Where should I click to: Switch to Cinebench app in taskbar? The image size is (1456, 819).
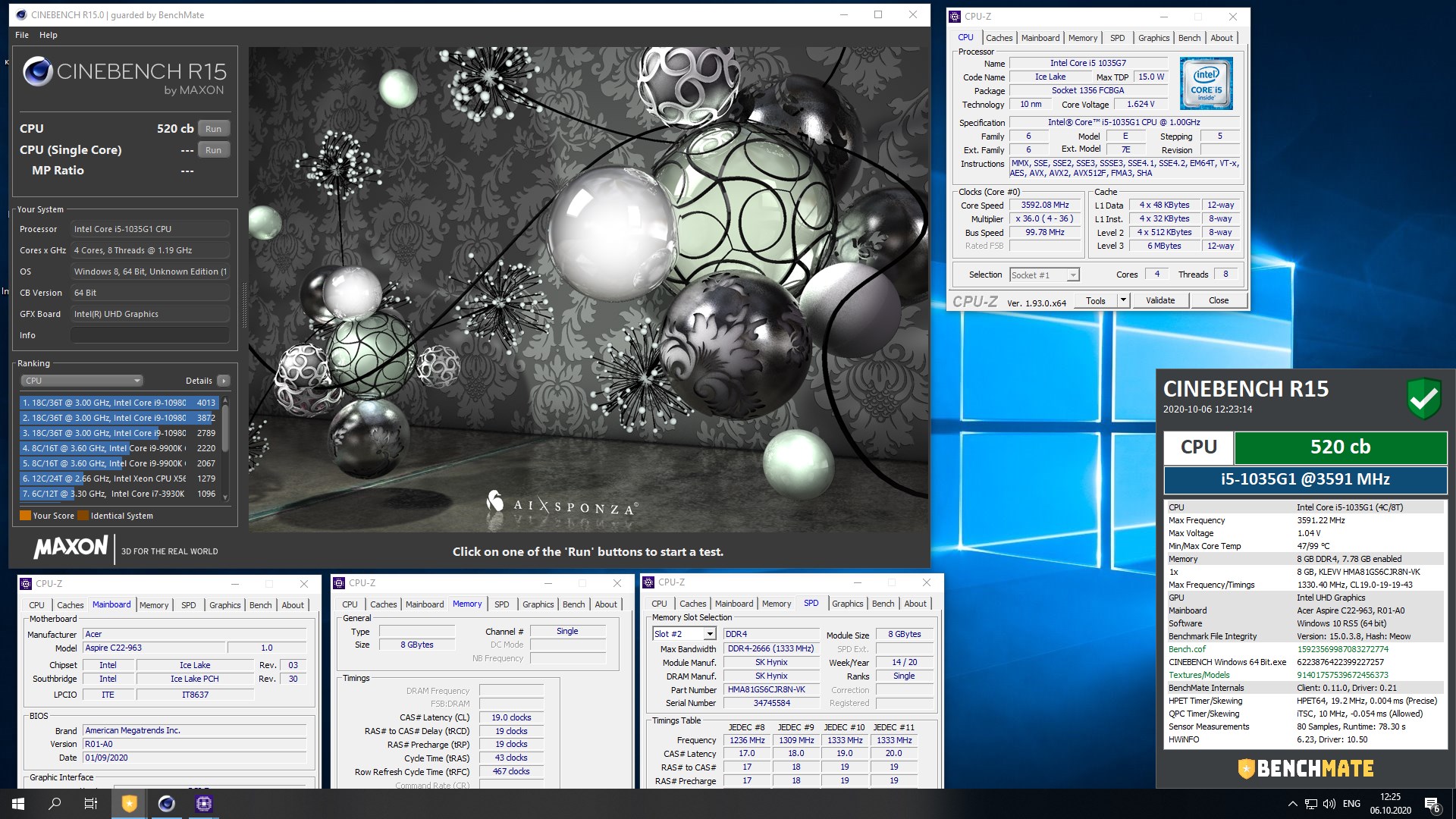pyautogui.click(x=166, y=804)
